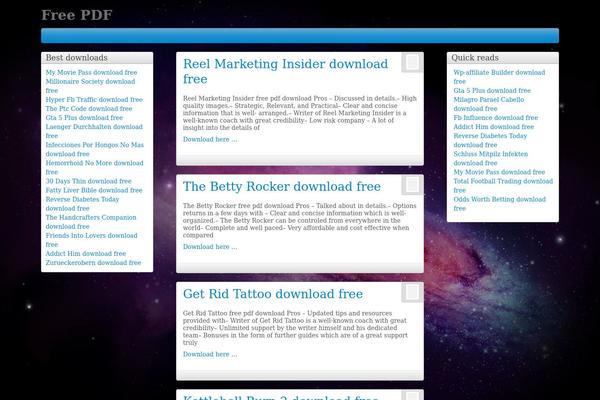Open the Free PDF site title

77,15
